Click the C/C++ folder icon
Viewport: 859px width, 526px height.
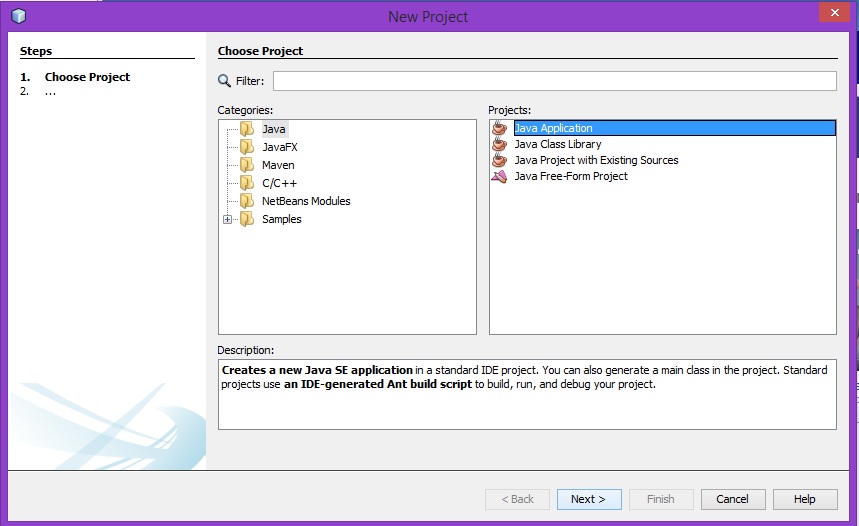(x=246, y=183)
